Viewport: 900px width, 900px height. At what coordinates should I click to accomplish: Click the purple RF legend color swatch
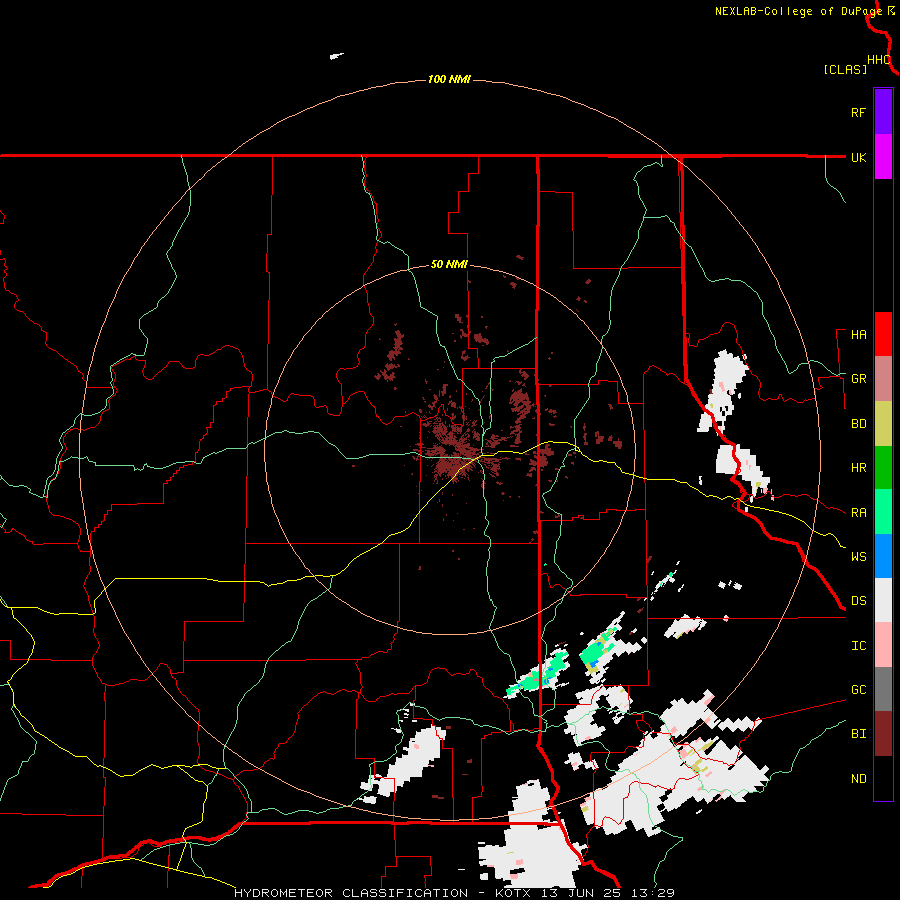point(883,112)
